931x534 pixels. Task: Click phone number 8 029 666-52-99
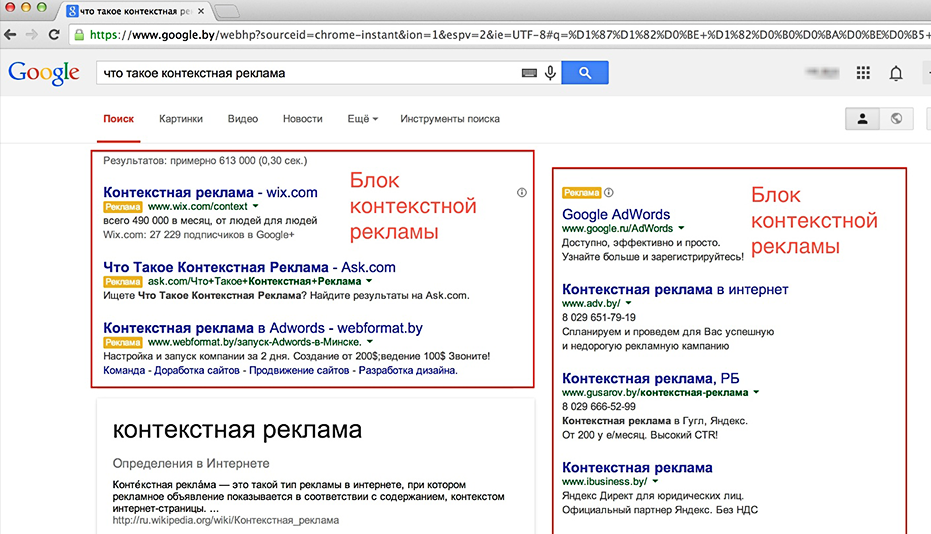[x=599, y=407]
